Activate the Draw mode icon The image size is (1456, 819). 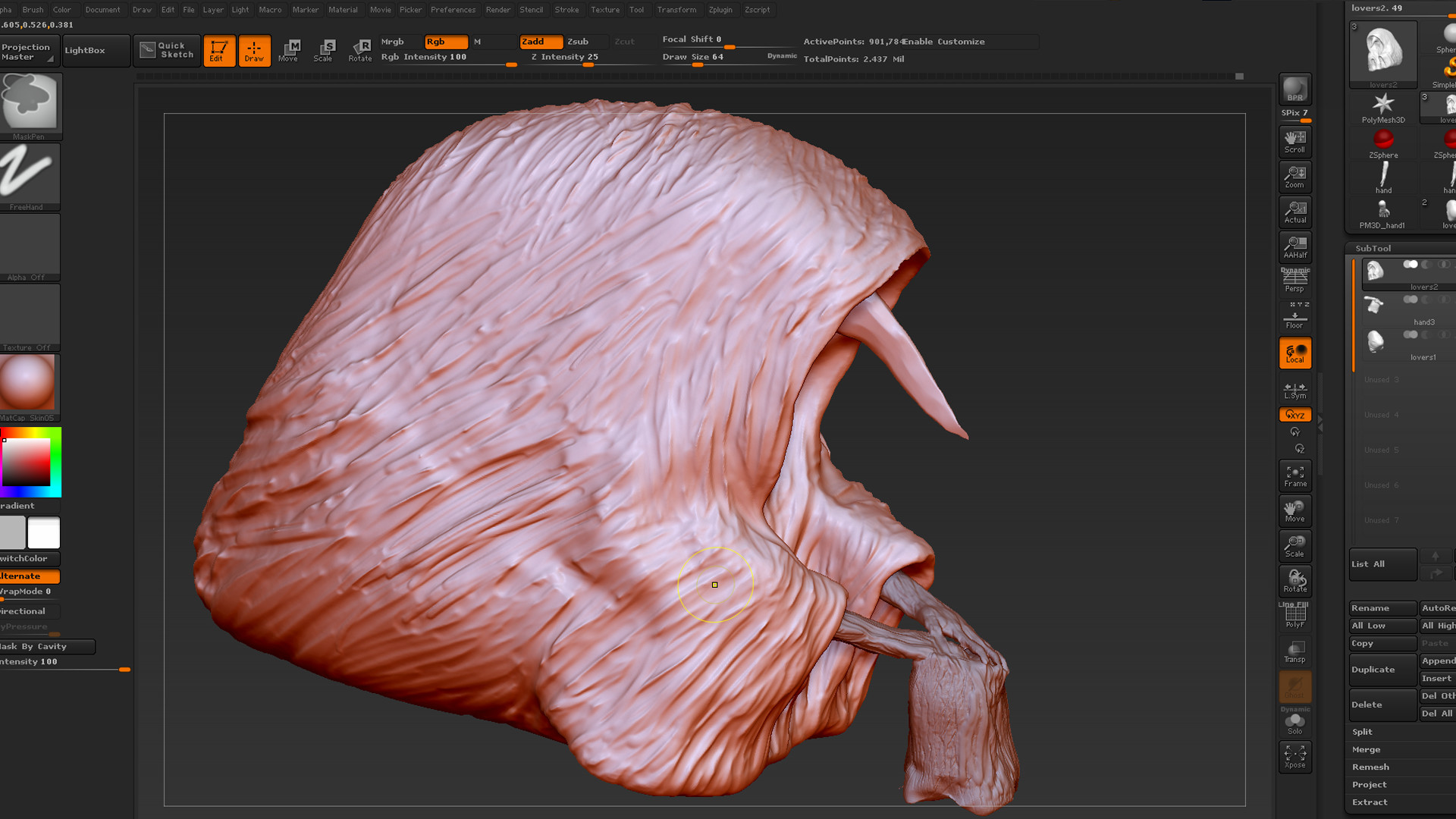tap(254, 51)
